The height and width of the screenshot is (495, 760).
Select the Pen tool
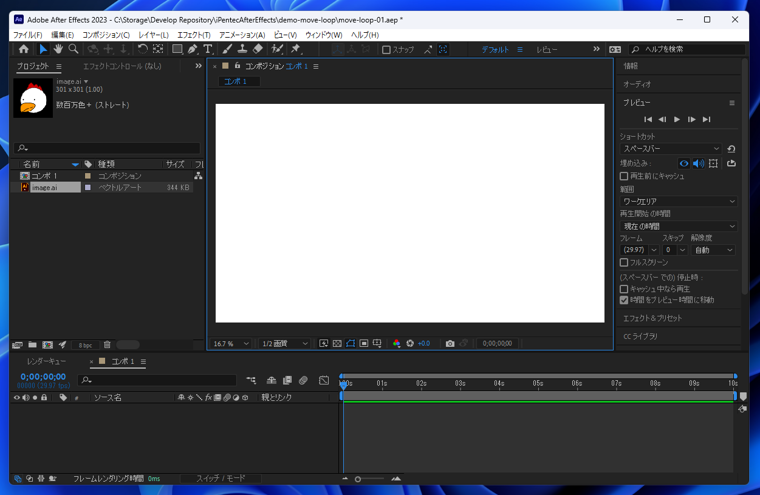click(192, 49)
